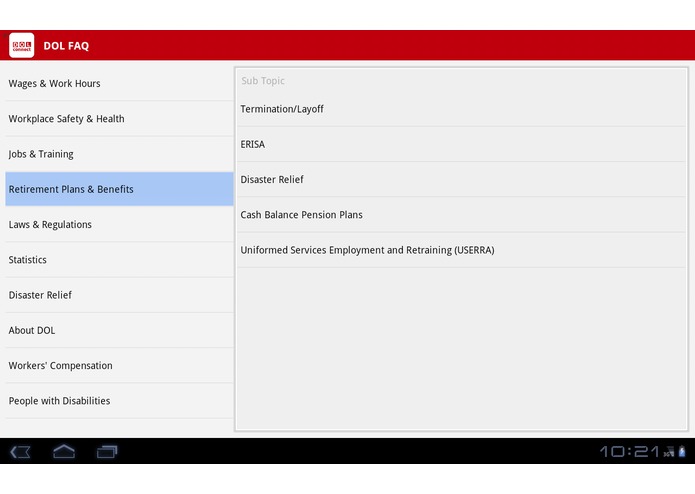Open People with Disabilities topic
Viewport: 695px width, 494px height.
click(119, 401)
